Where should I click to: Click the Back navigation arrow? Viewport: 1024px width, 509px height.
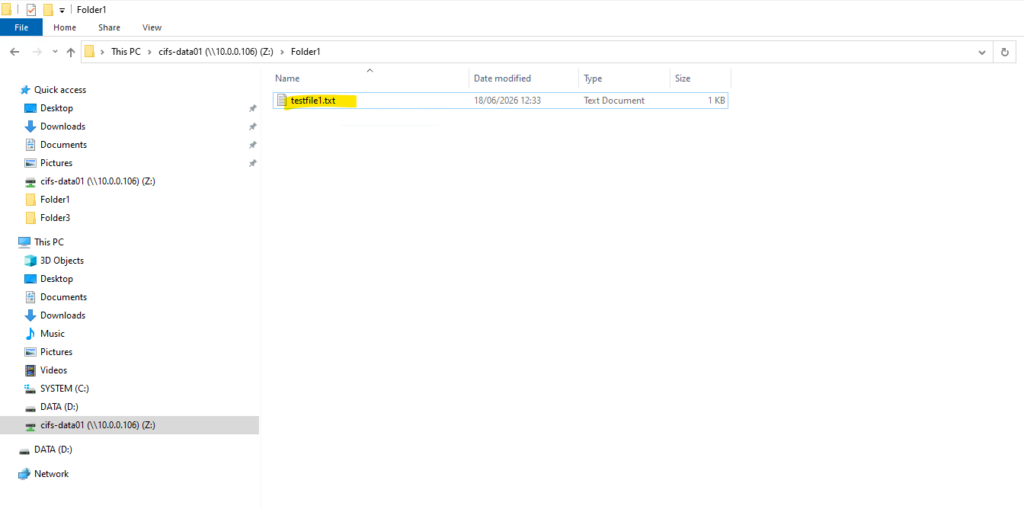[15, 52]
